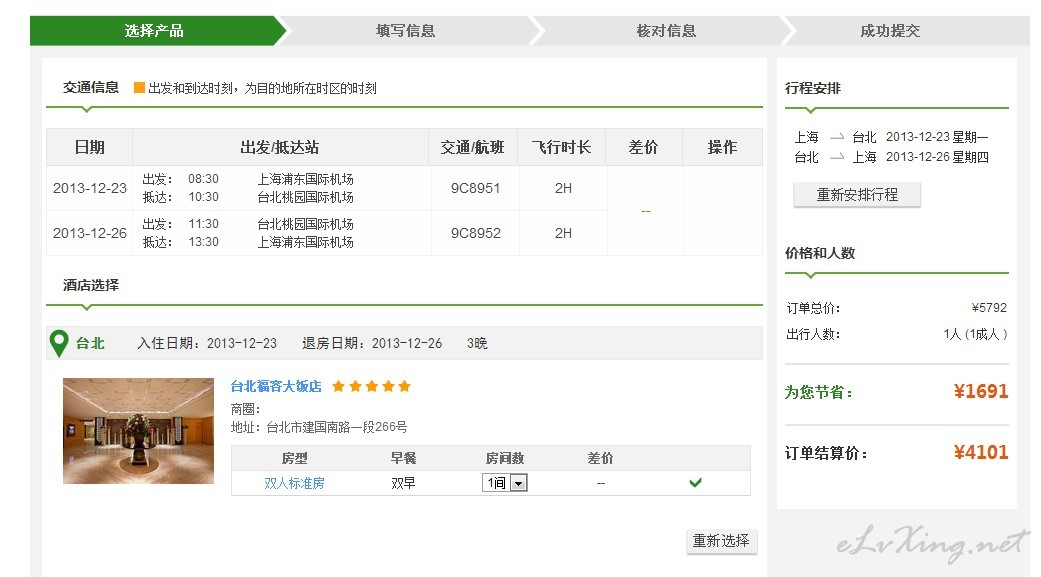Click itinerary line 2013-12-23 星期一

[x=937, y=137]
